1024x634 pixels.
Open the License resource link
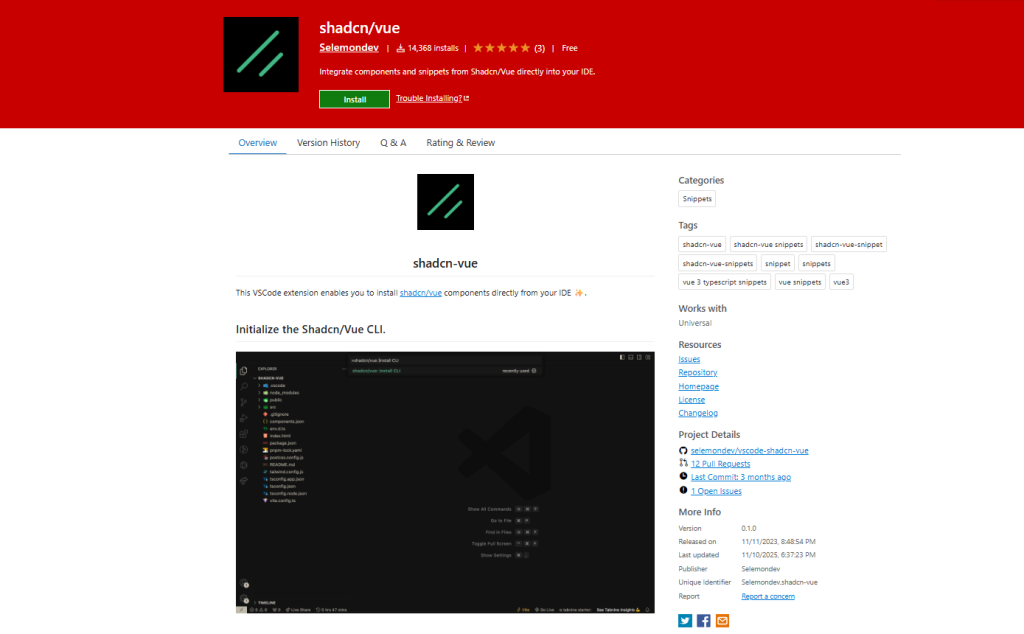(x=692, y=400)
